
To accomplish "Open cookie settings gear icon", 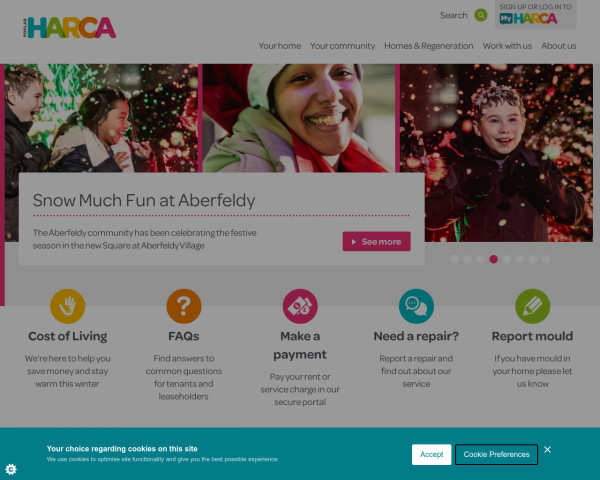I will (x=11, y=469).
